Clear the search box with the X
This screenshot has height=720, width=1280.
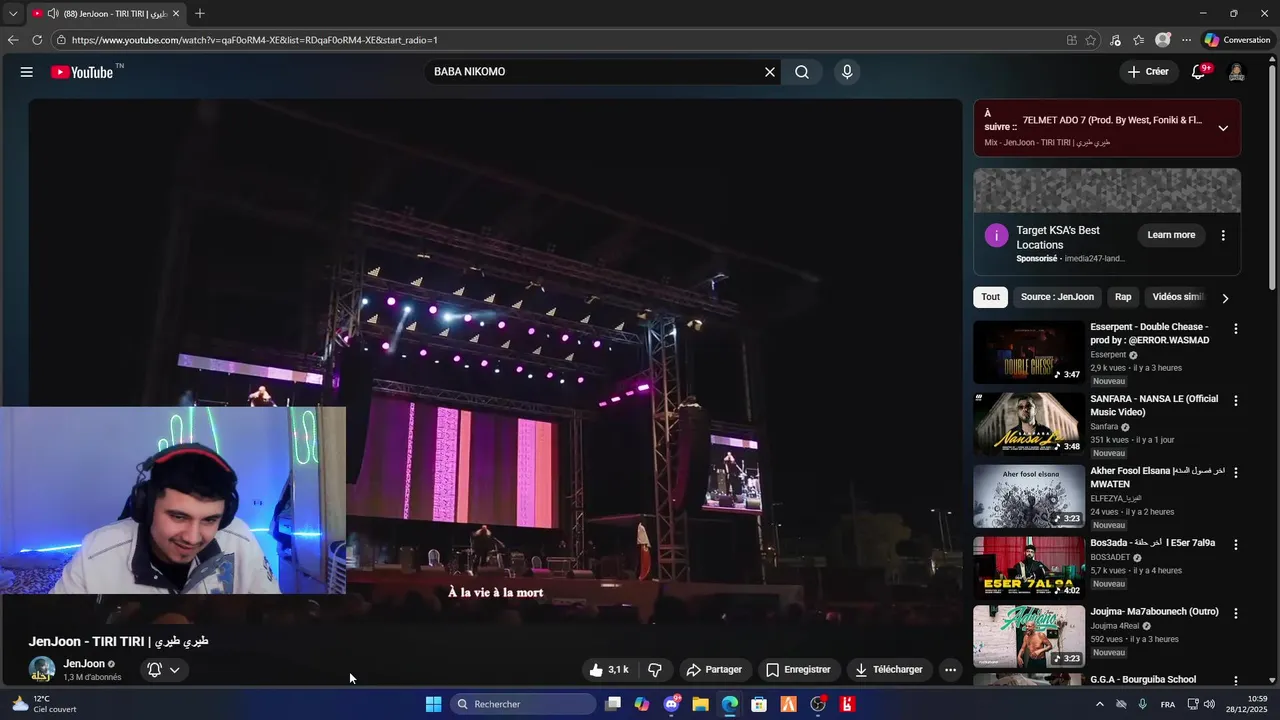(770, 72)
